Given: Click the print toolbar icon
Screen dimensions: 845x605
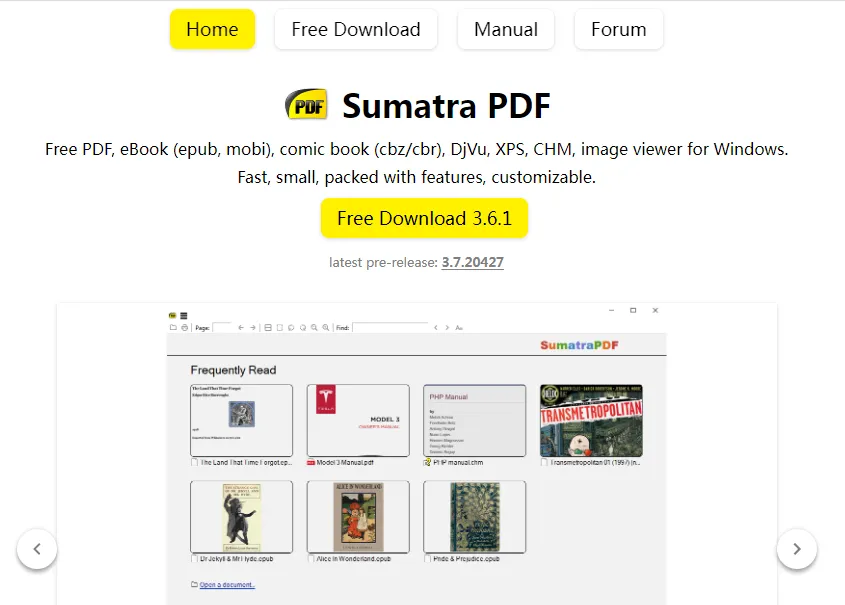Looking at the screenshot, I should pyautogui.click(x=185, y=328).
